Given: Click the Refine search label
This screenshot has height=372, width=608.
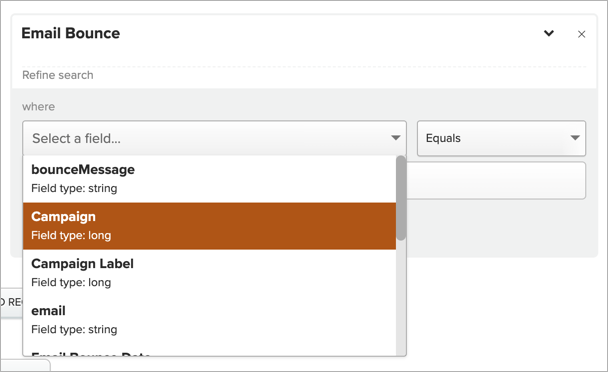Looking at the screenshot, I should [x=58, y=75].
